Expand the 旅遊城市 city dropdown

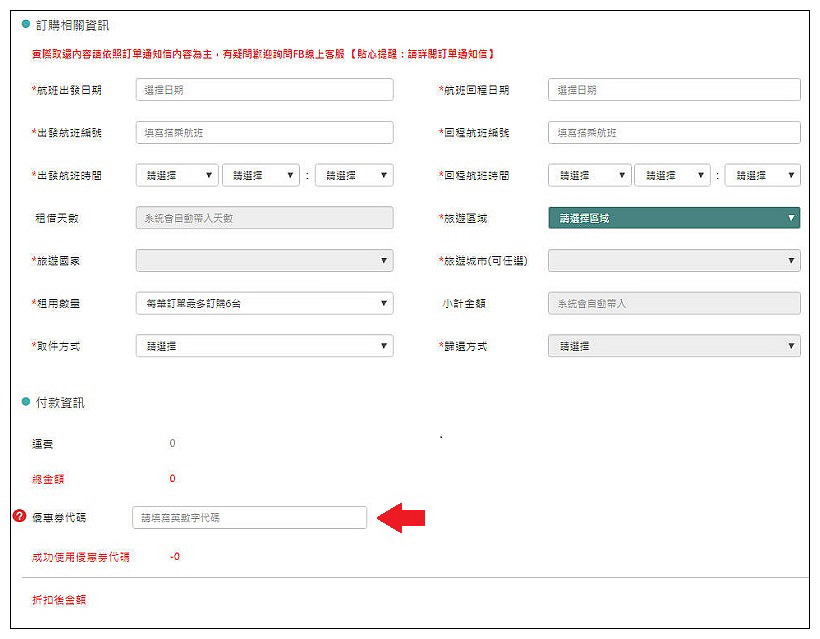point(673,261)
